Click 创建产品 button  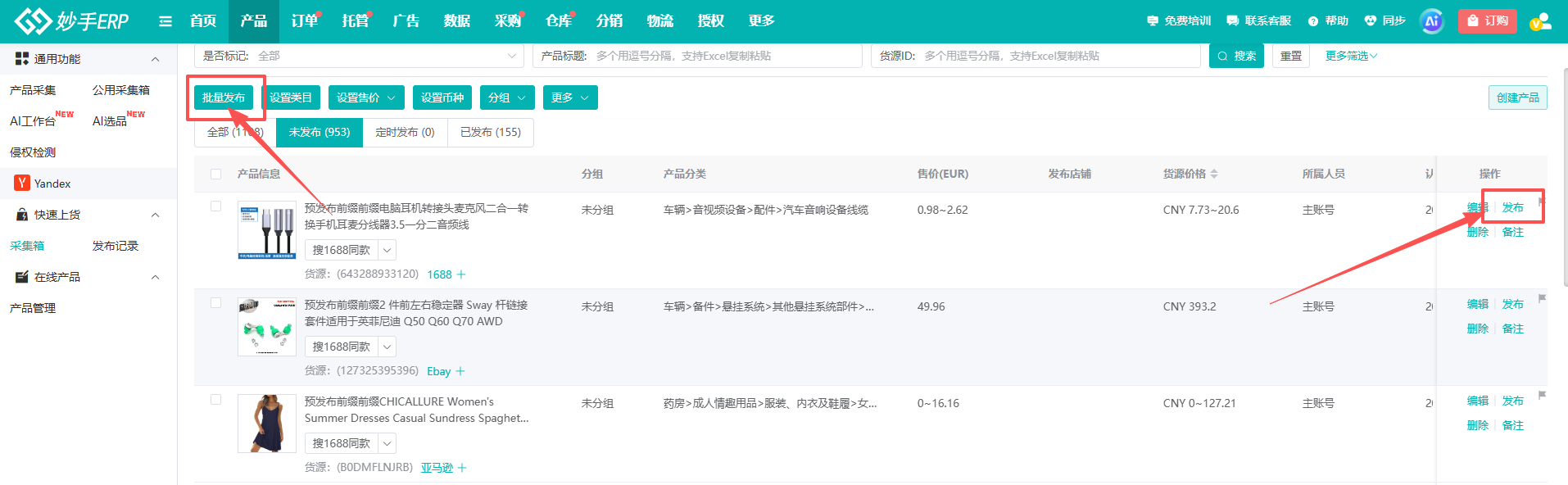tap(1517, 97)
